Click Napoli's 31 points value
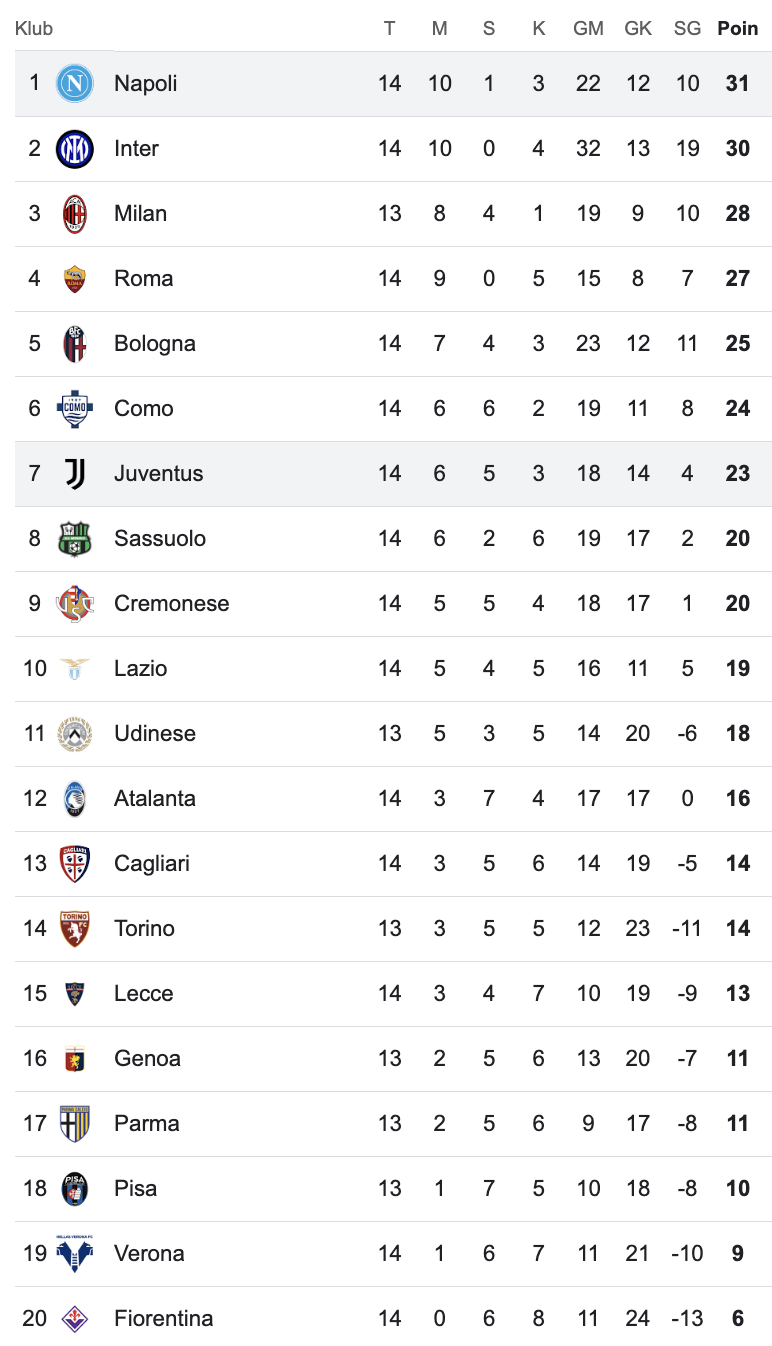 [x=738, y=83]
